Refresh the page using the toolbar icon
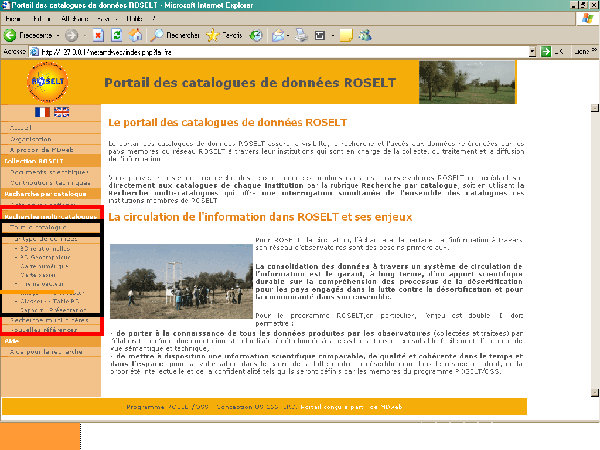 117,36
